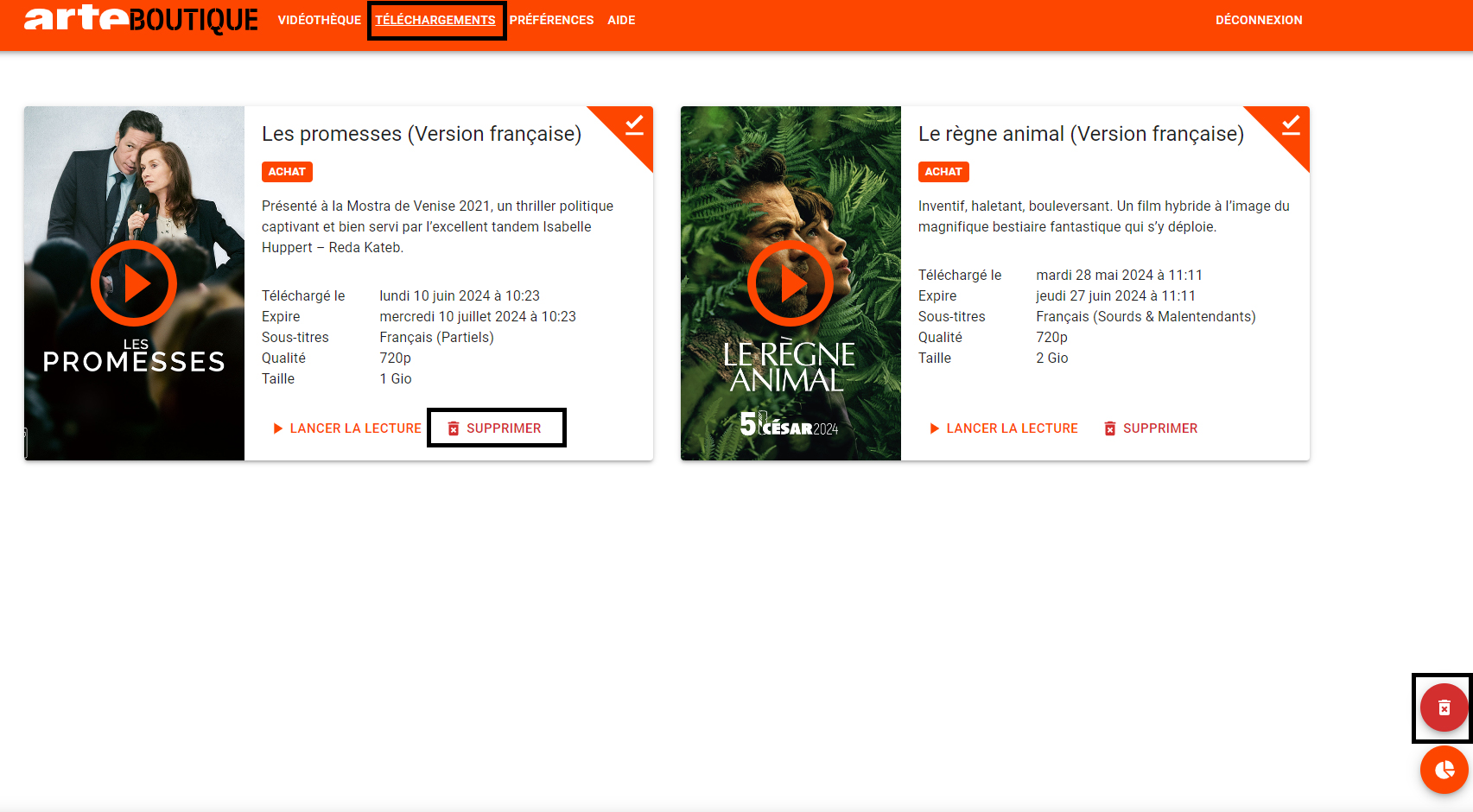Open the Aide menu item

click(621, 20)
